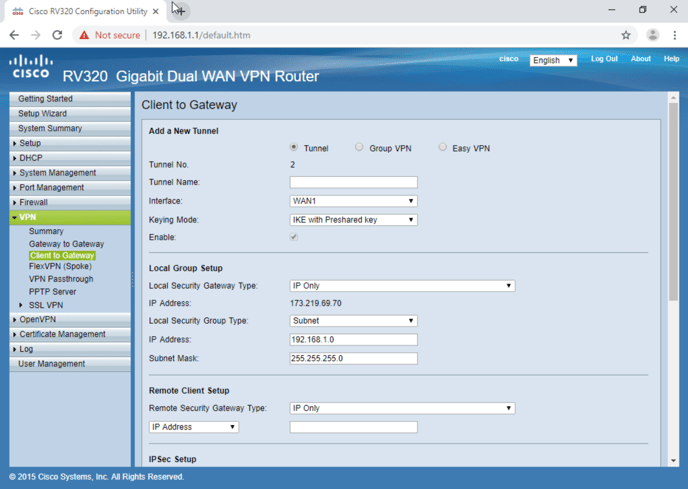Select the Group VPN radio button

(x=359, y=147)
